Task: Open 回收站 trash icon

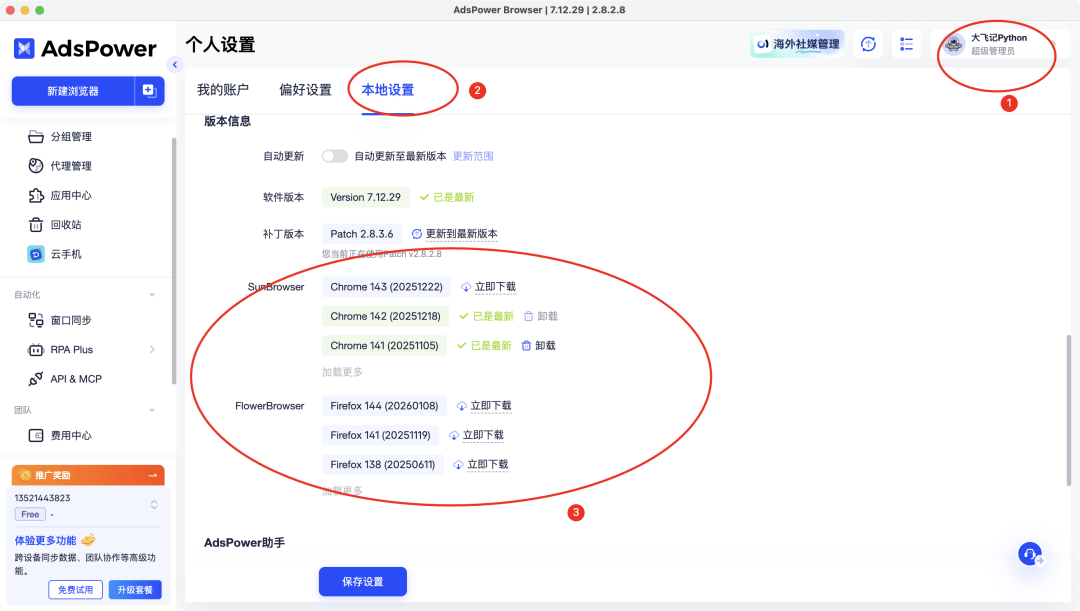Action: 36,225
